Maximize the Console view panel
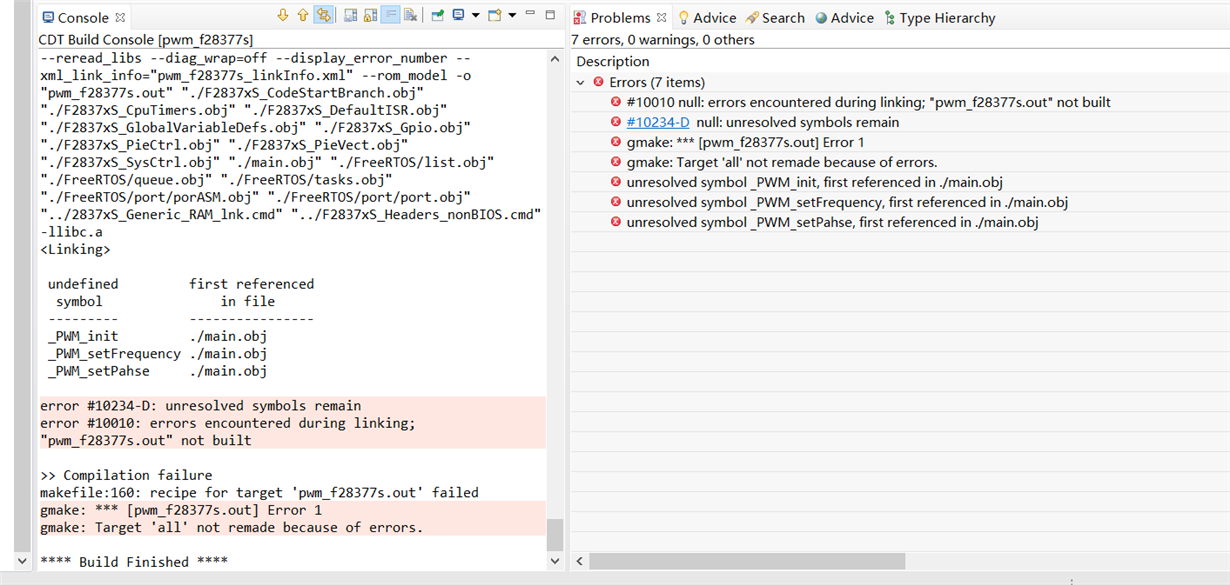 (550, 15)
